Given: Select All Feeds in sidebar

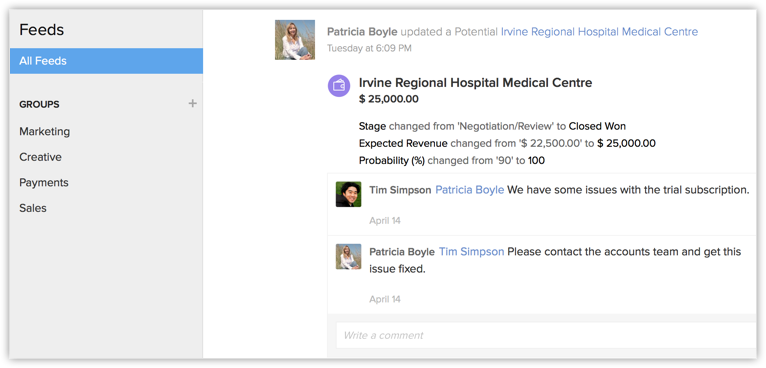Looking at the screenshot, I should coord(106,61).
